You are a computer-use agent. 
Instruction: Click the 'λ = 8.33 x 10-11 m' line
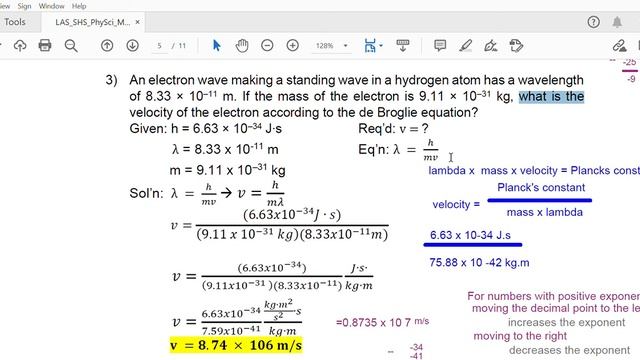[225, 149]
